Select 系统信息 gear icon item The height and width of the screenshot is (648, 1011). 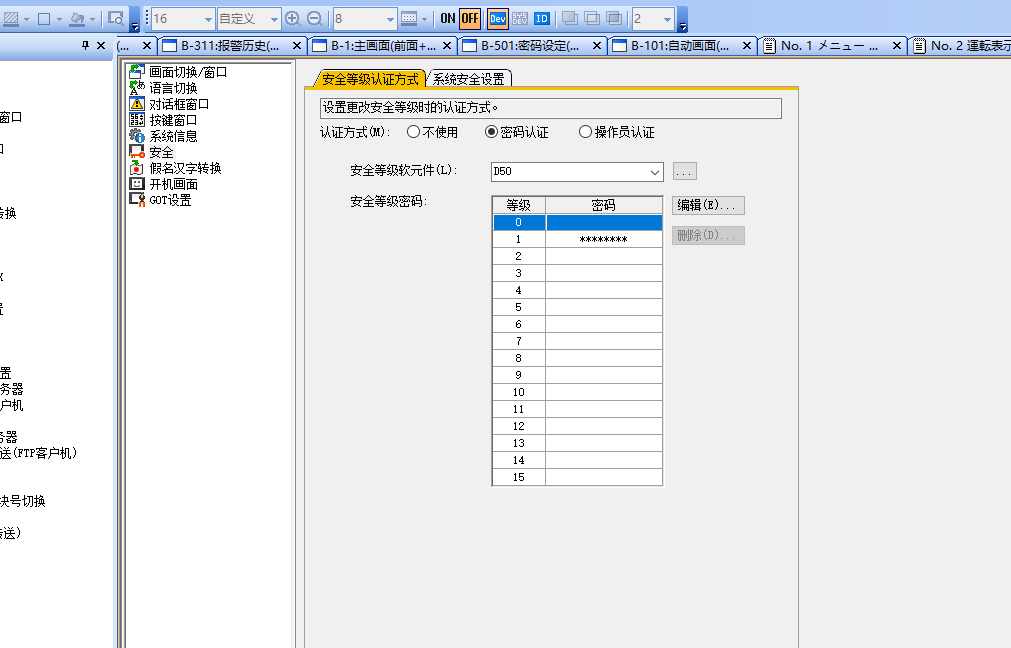(x=172, y=136)
